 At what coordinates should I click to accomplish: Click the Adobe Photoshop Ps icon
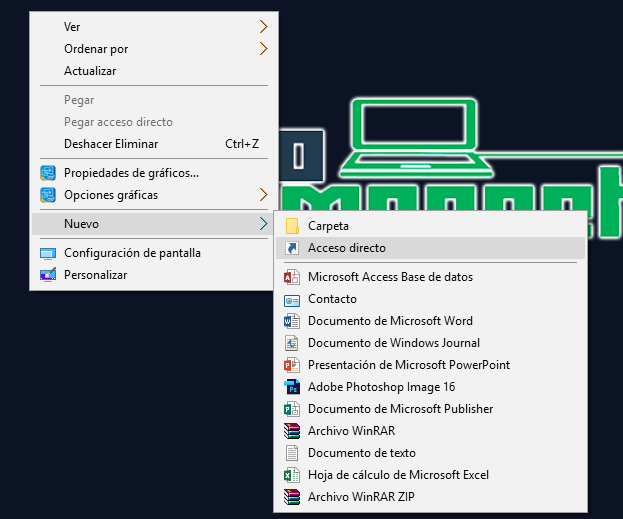tap(292, 387)
